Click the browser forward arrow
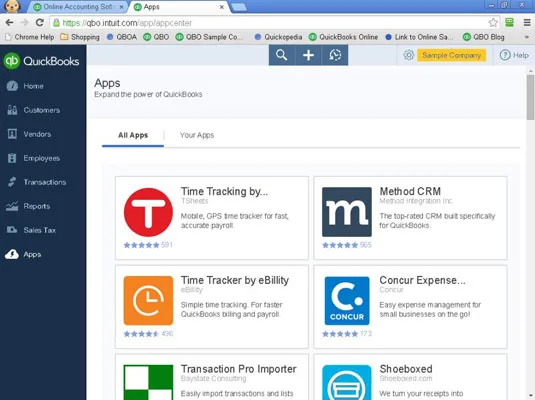This screenshot has width=535, height=400. pos(24,23)
